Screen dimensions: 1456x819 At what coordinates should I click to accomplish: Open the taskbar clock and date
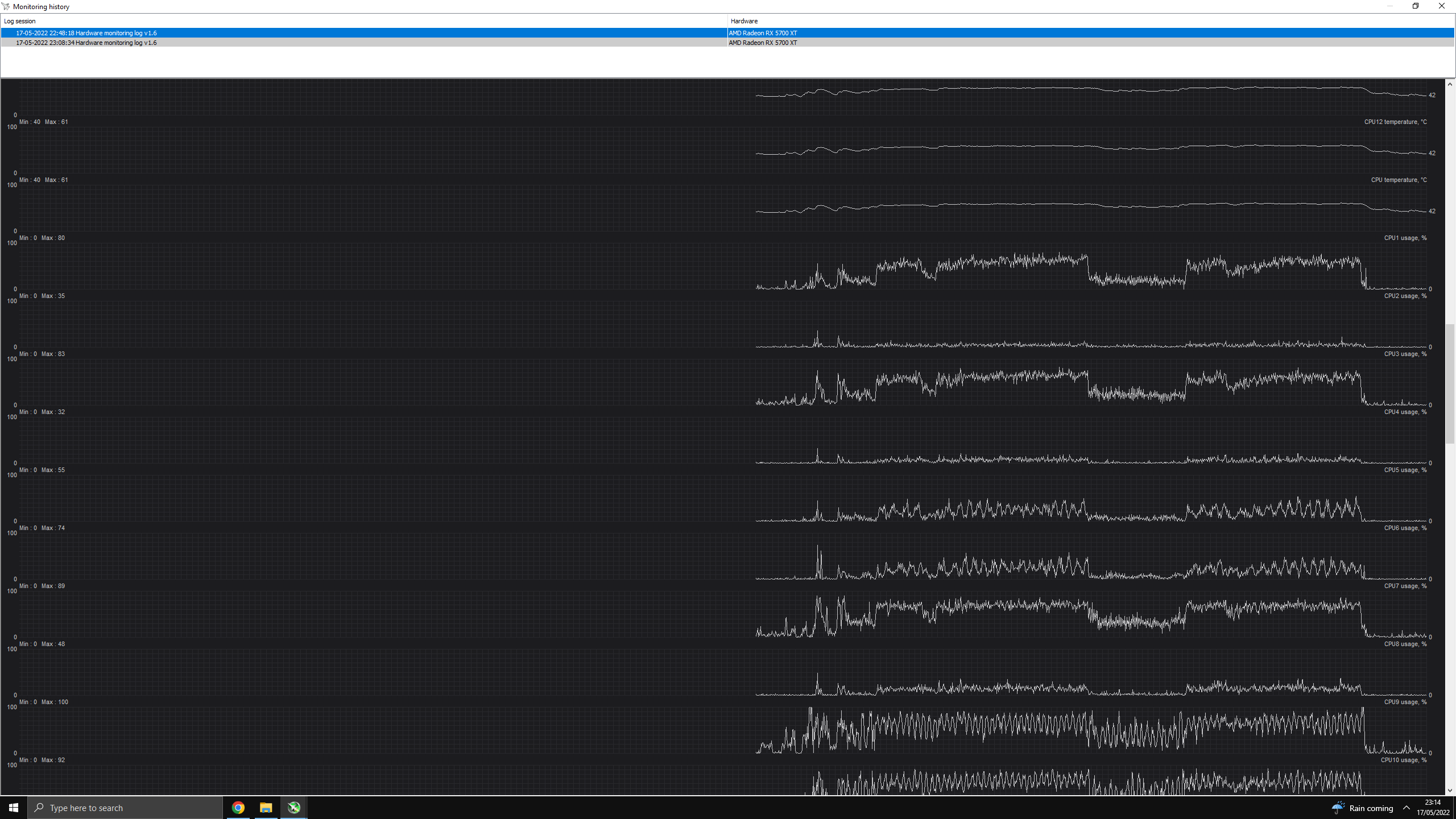pyautogui.click(x=1433, y=808)
